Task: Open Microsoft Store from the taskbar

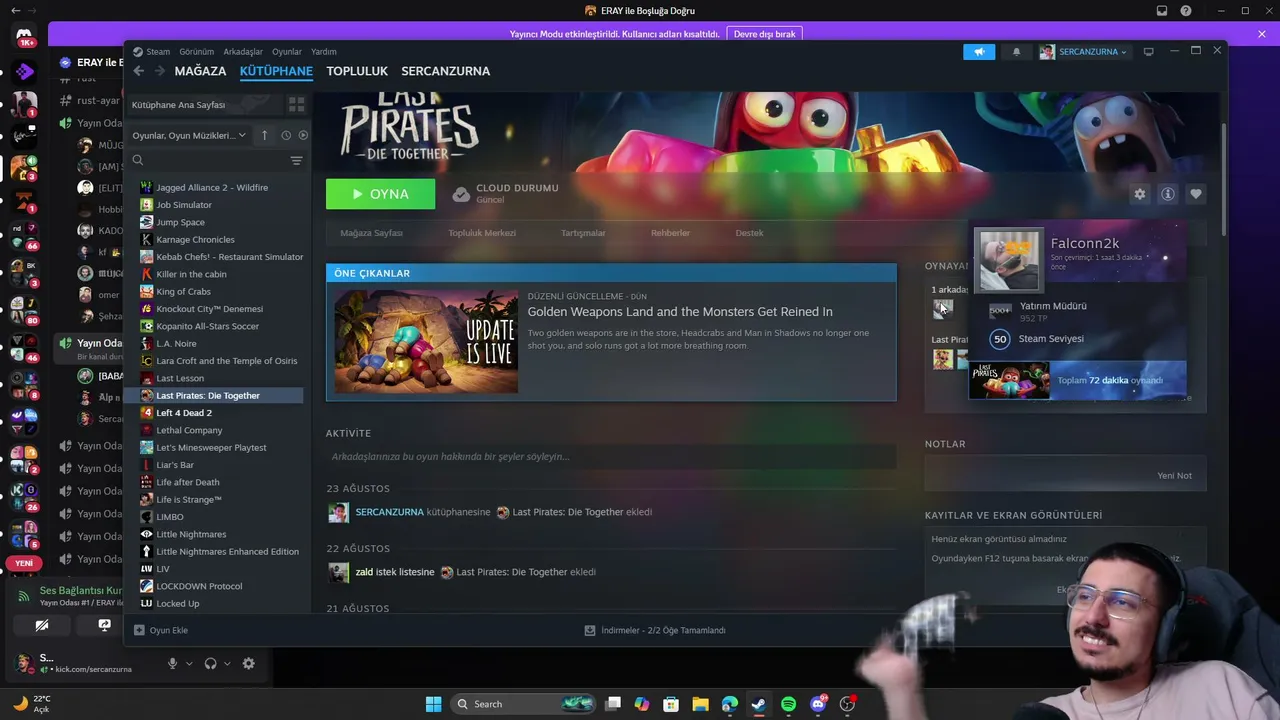Action: [x=671, y=704]
